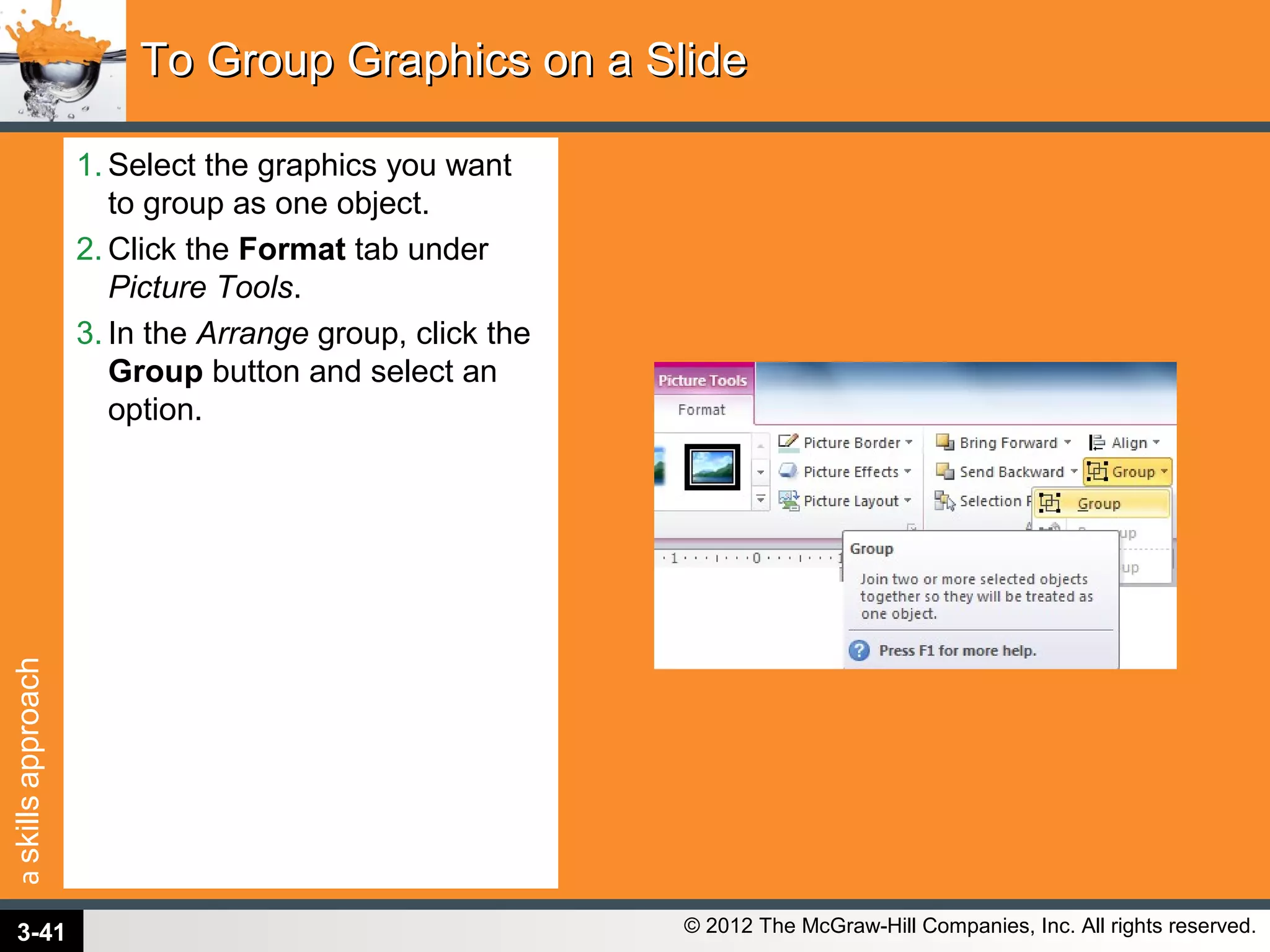Expand the Send Backward dropdown arrow
1270x952 pixels.
point(1074,472)
